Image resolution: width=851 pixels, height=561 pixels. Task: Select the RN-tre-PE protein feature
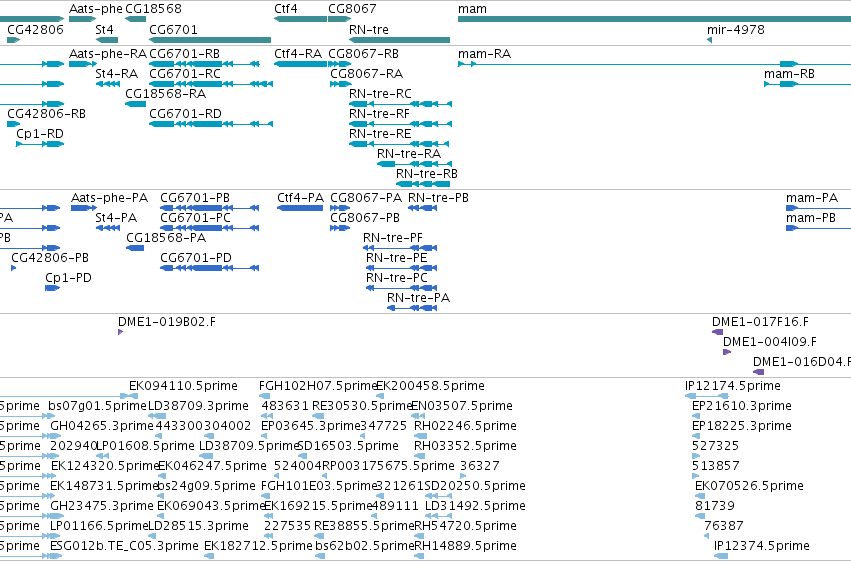402,269
